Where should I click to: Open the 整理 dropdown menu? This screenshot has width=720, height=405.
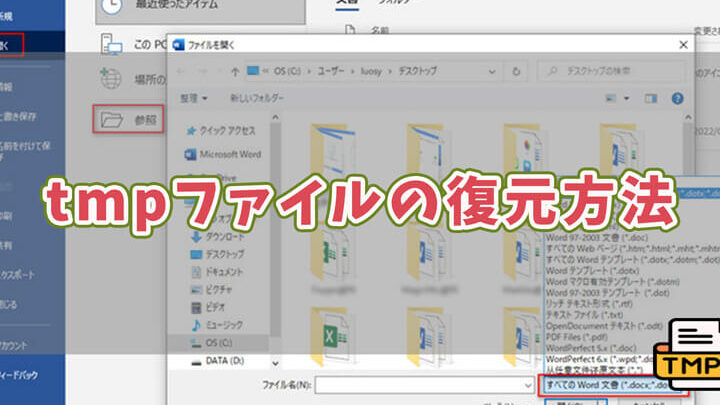[x=194, y=99]
